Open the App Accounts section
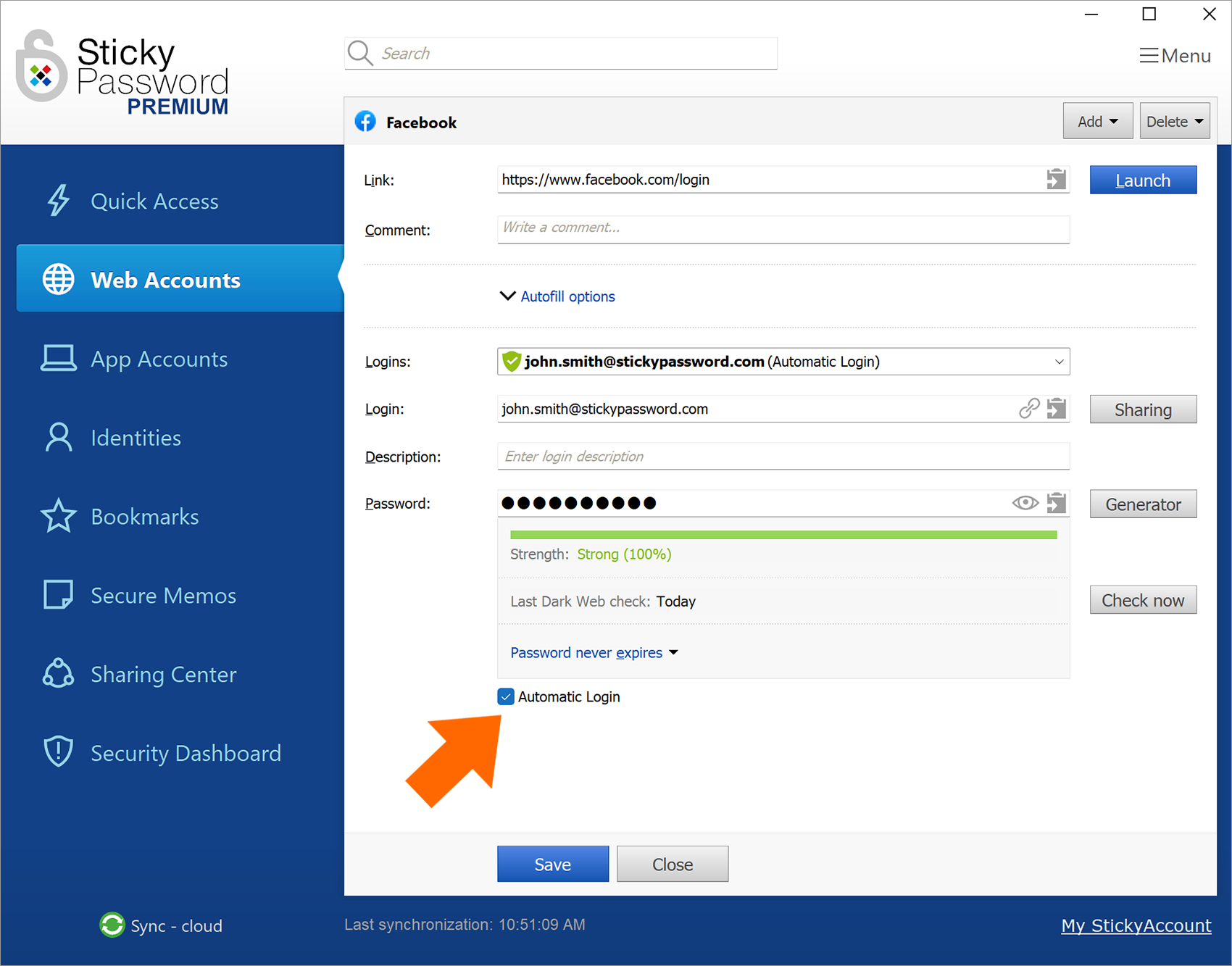1232x966 pixels. point(159,359)
